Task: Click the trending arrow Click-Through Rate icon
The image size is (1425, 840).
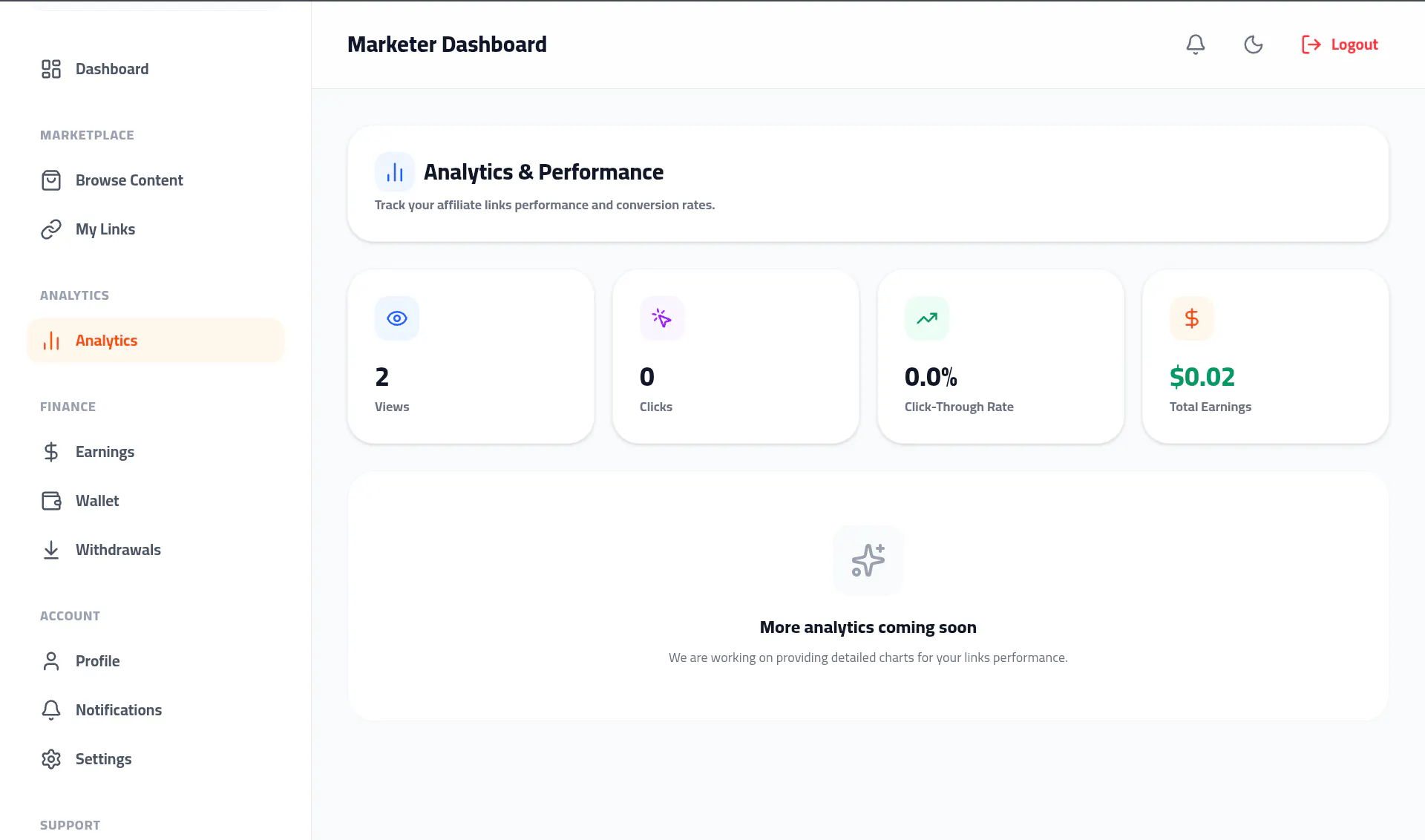Action: click(x=927, y=318)
